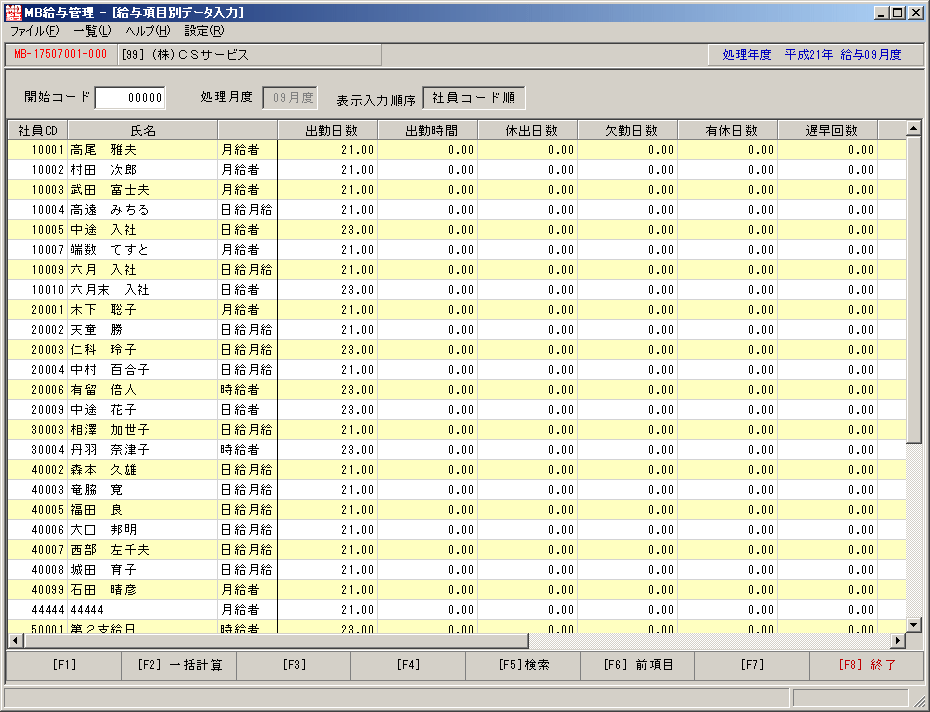
Task: Click the horizontal scrollbar right arrow
Action: point(898,641)
